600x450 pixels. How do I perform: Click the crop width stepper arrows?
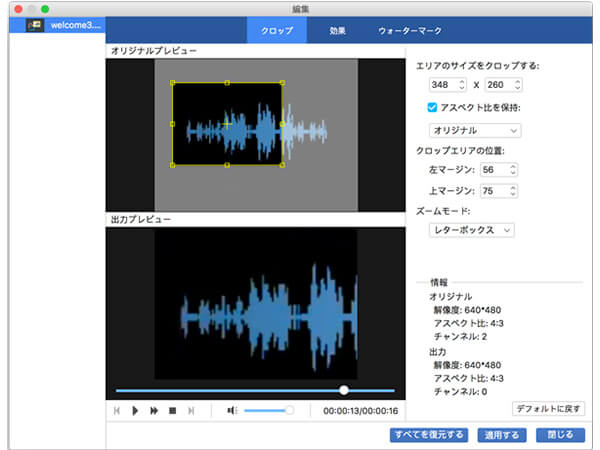point(462,85)
